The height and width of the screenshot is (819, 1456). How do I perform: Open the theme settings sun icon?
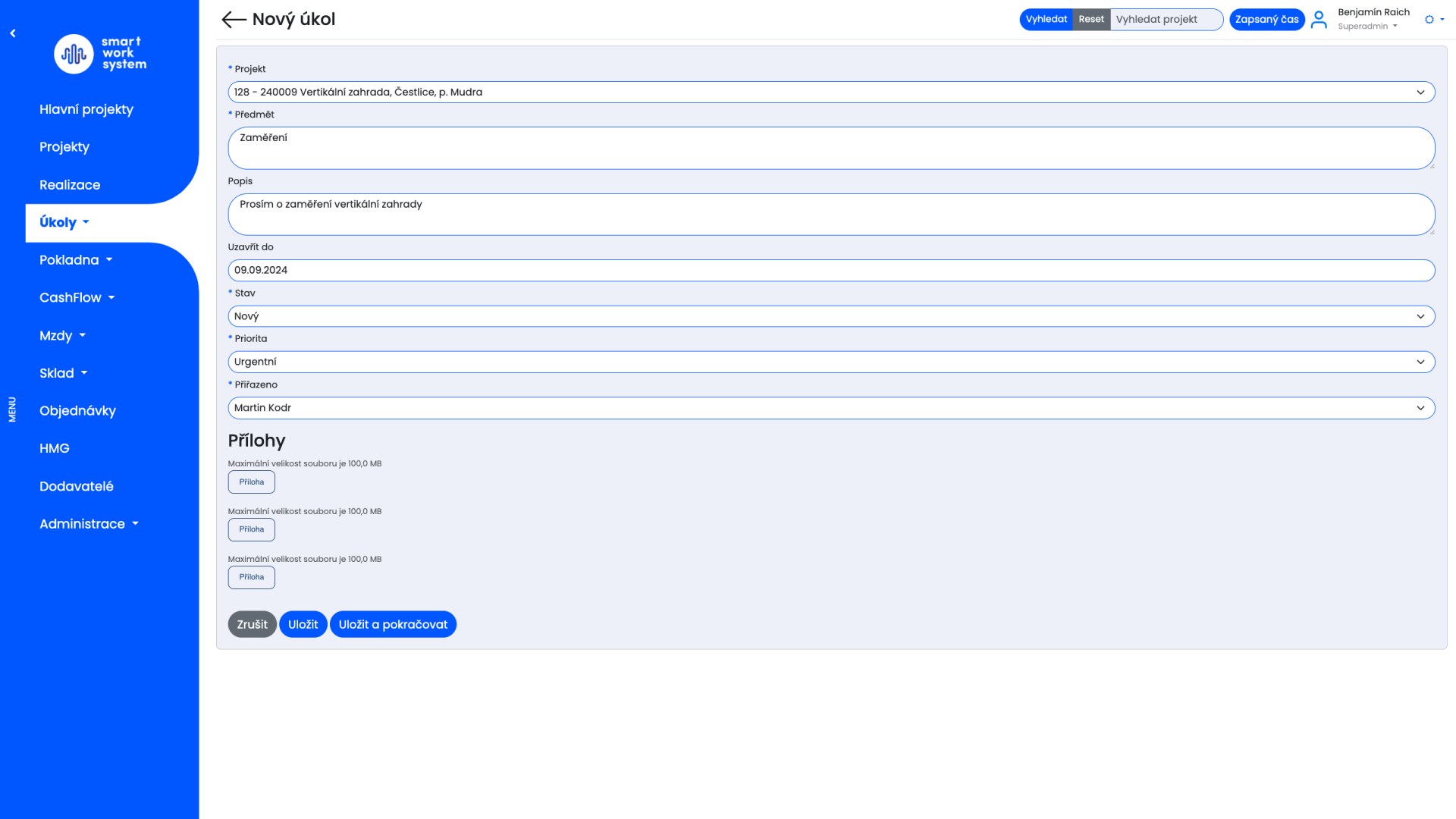point(1429,20)
